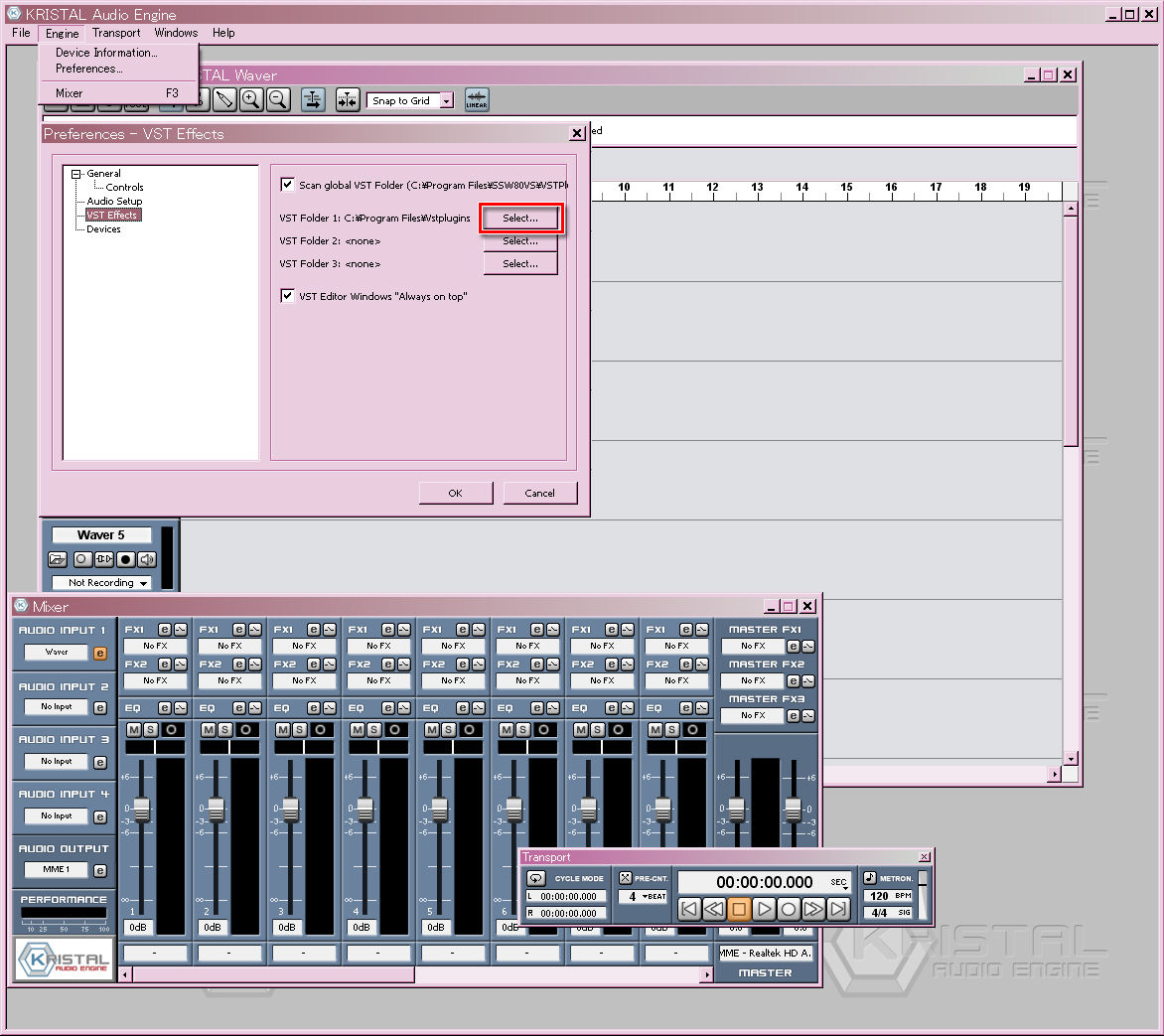Open editor 'e' for Audio Input 2
Viewport: 1164px width, 1036px height.
[99, 708]
